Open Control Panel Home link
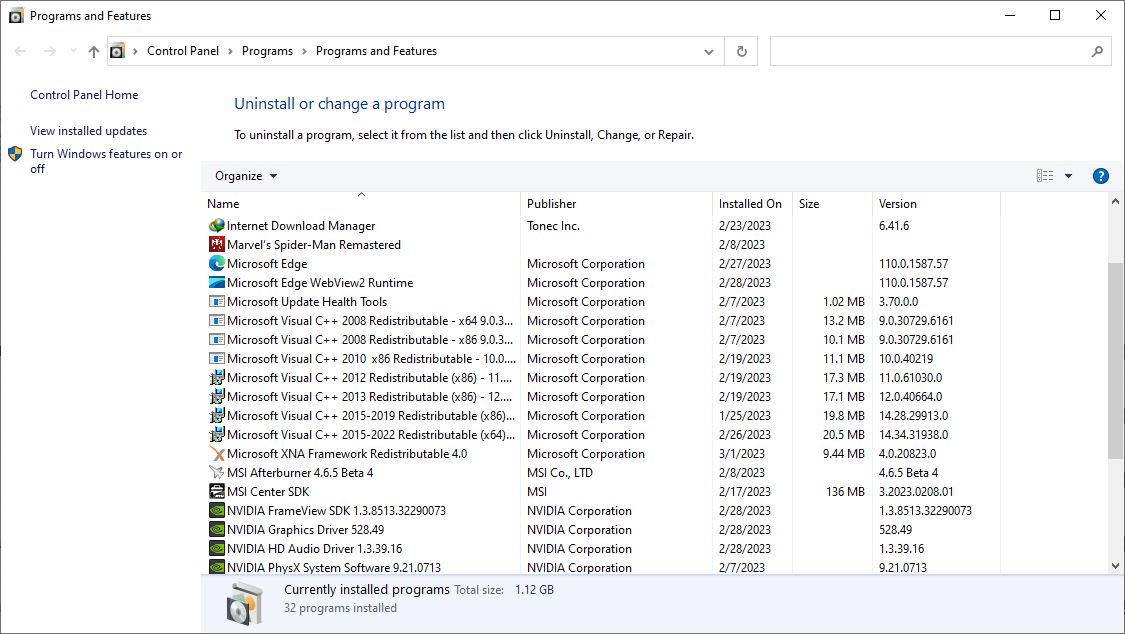This screenshot has height=634, width=1125. click(x=84, y=95)
